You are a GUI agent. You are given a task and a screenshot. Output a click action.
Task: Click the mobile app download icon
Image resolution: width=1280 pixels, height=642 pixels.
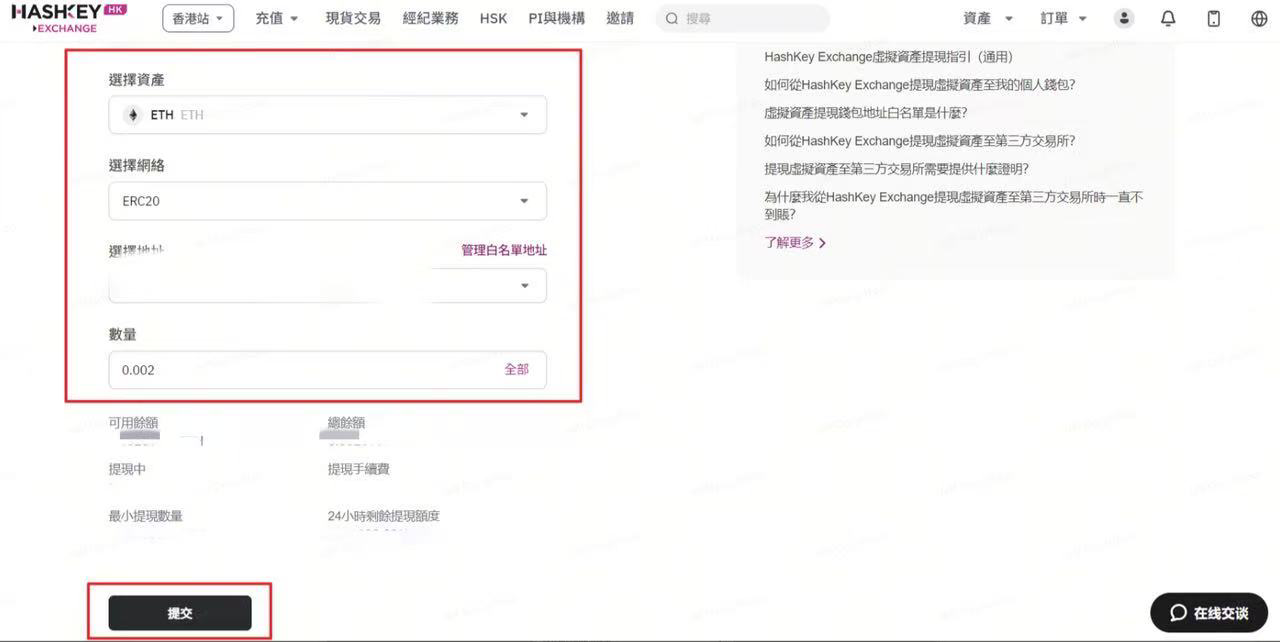(1214, 18)
